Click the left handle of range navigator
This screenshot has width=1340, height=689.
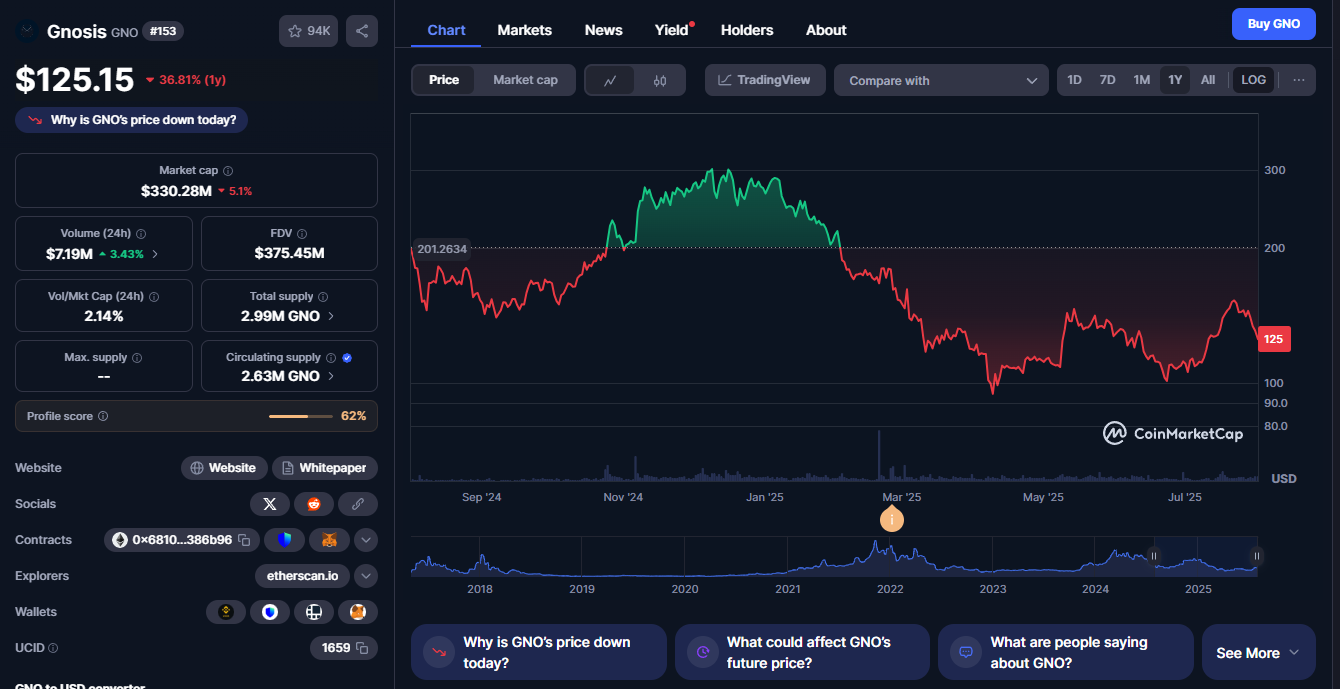1154,556
